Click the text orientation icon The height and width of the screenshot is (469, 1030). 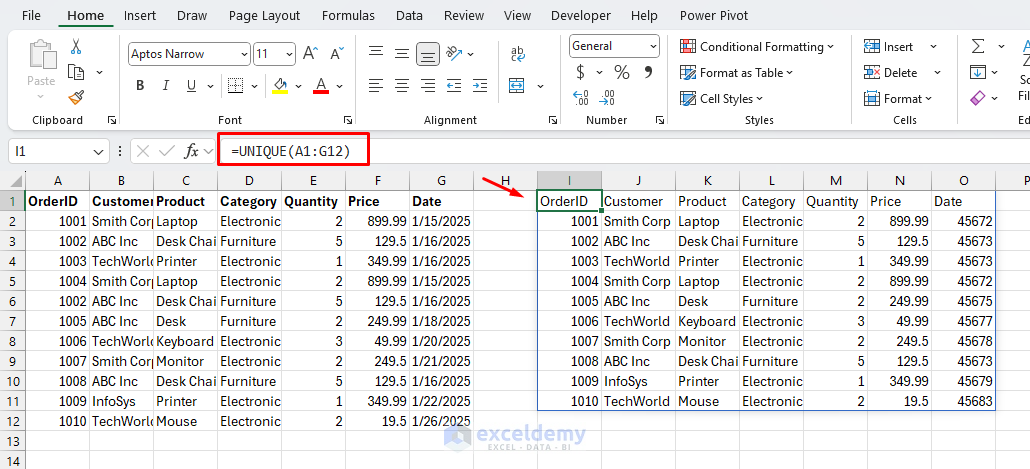(x=454, y=53)
